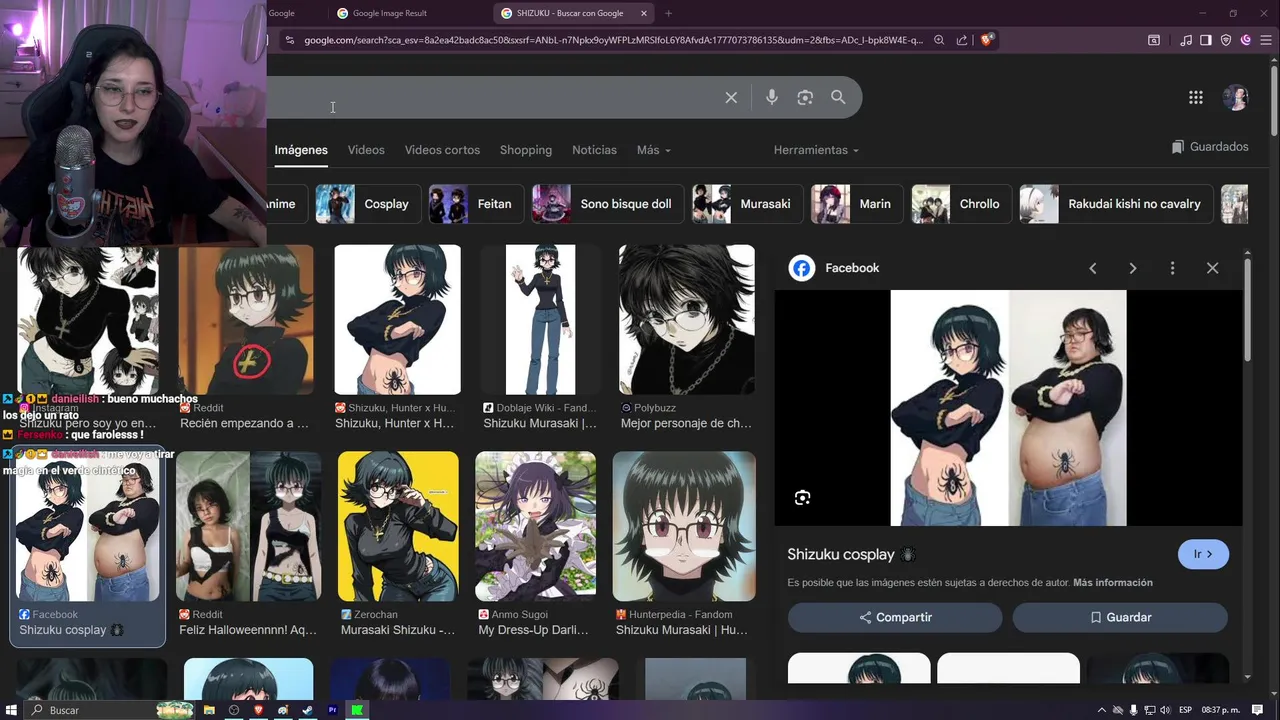Show previous image in the preview panel
This screenshot has height=720, width=1280.
1093,268
